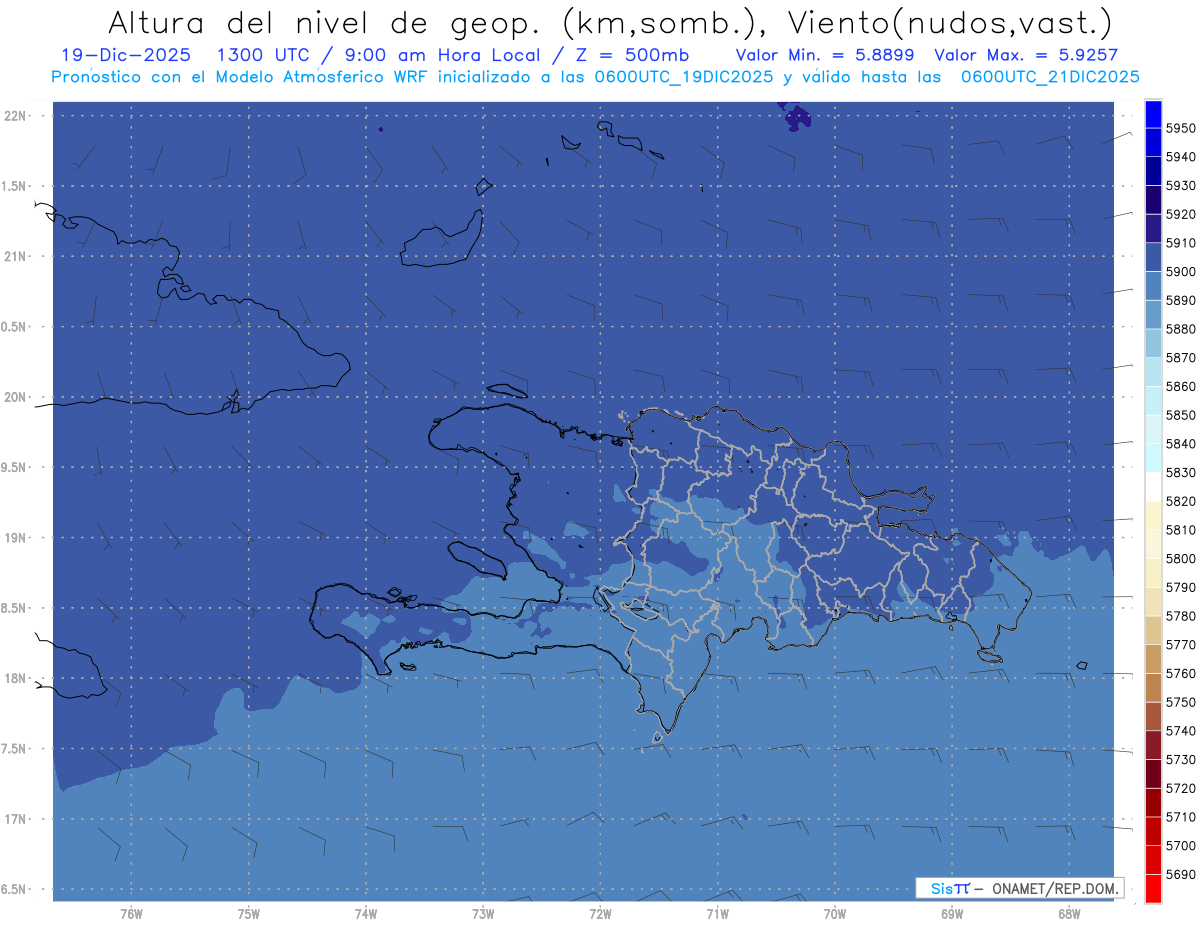Click the '17N' latitude axis label
Screen dimensions: 1200x927
[17, 819]
